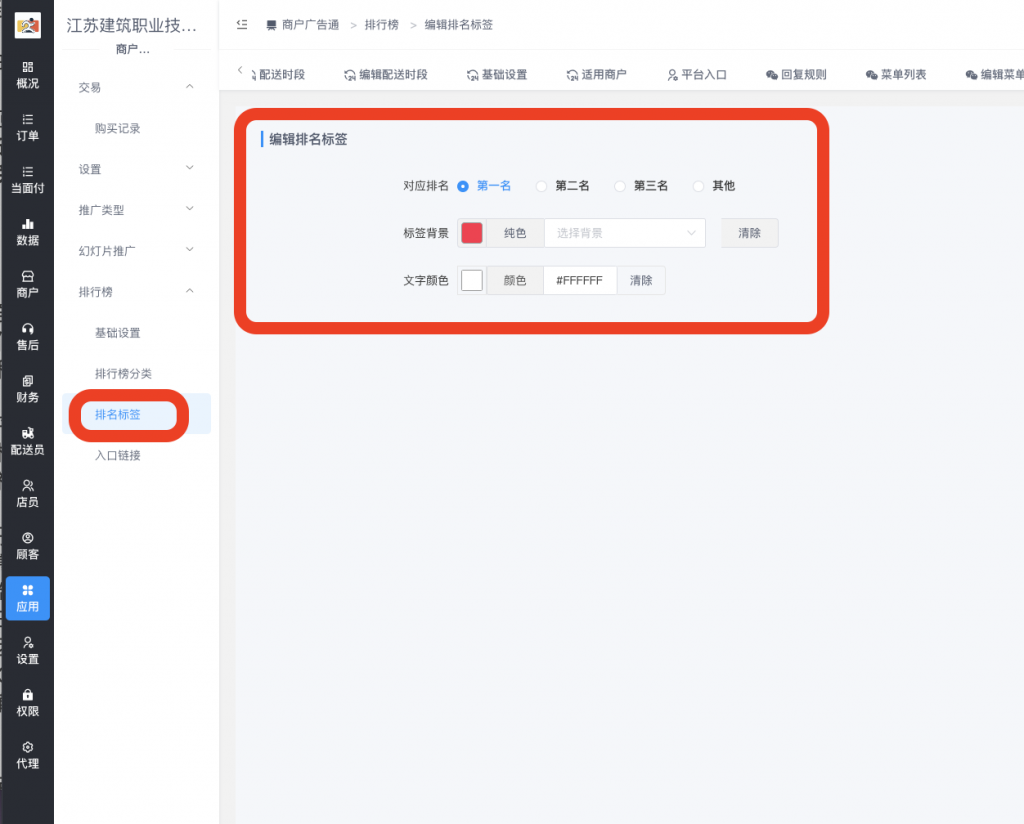Click the 权限 (Permissions) lock icon
Screen dimensions: 1024x824
tap(28, 700)
